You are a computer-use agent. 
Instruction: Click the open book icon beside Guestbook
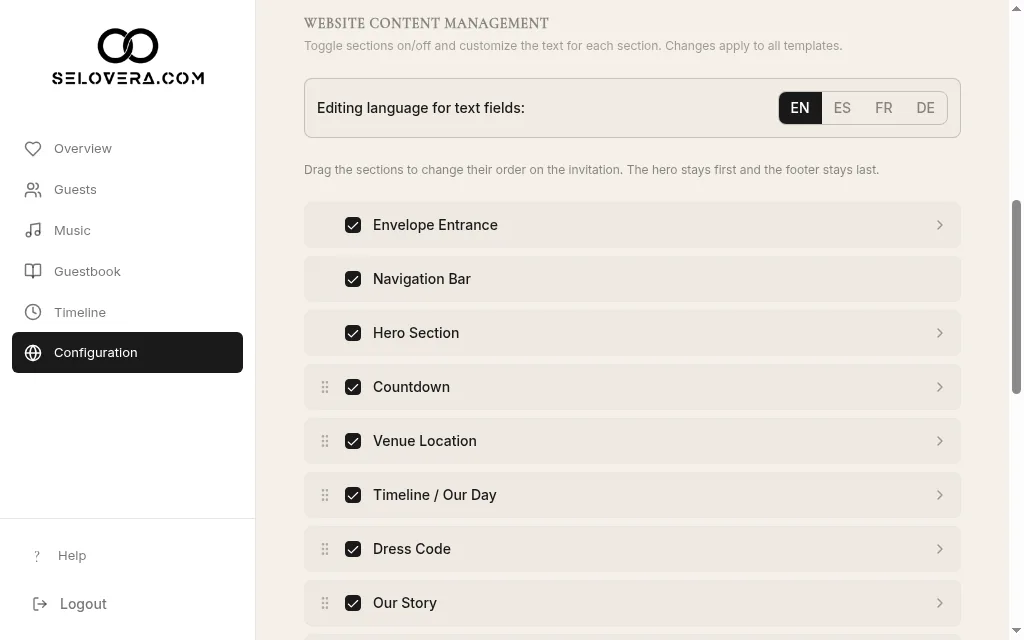(x=33, y=271)
